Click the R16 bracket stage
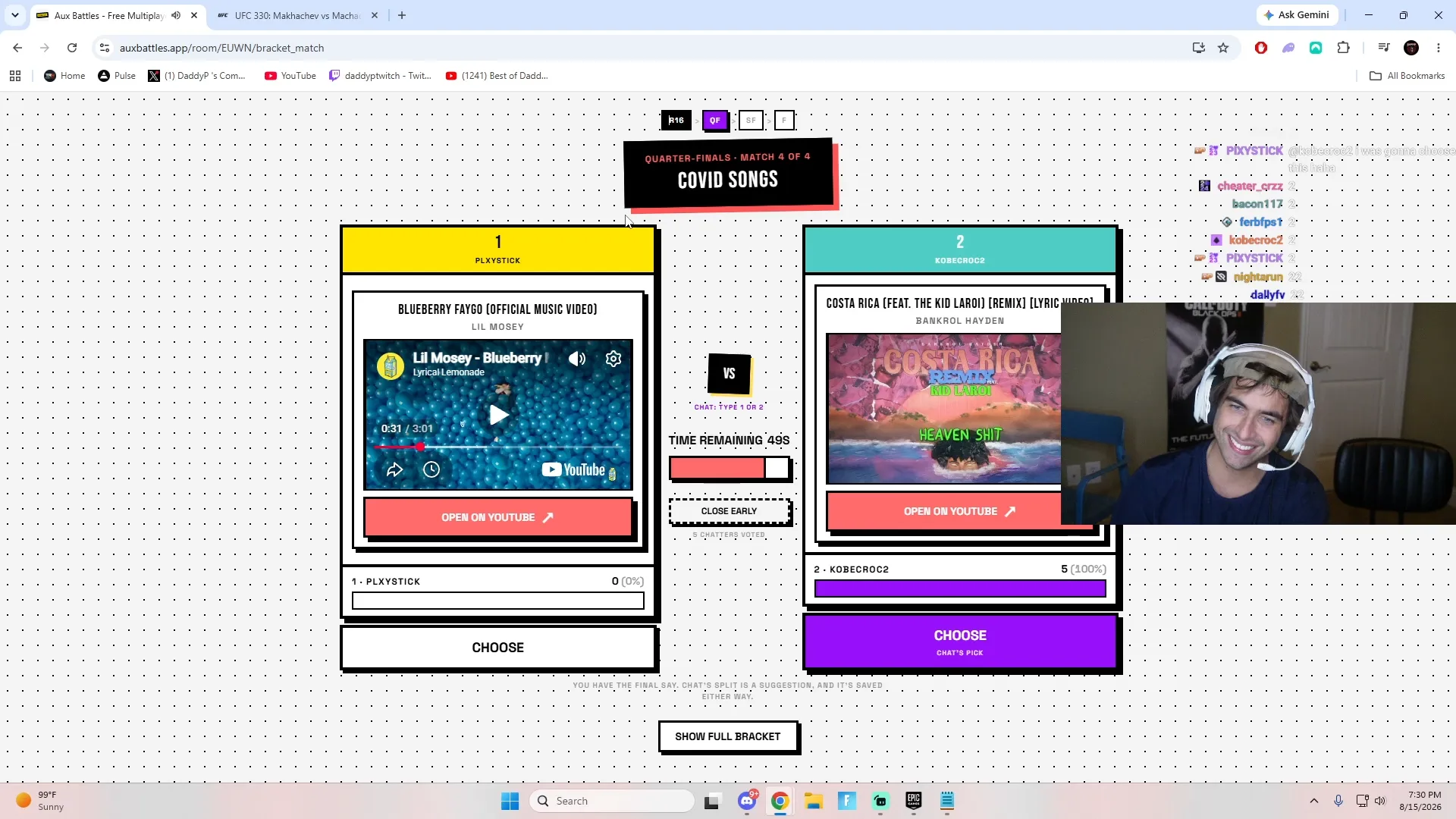 point(676,120)
